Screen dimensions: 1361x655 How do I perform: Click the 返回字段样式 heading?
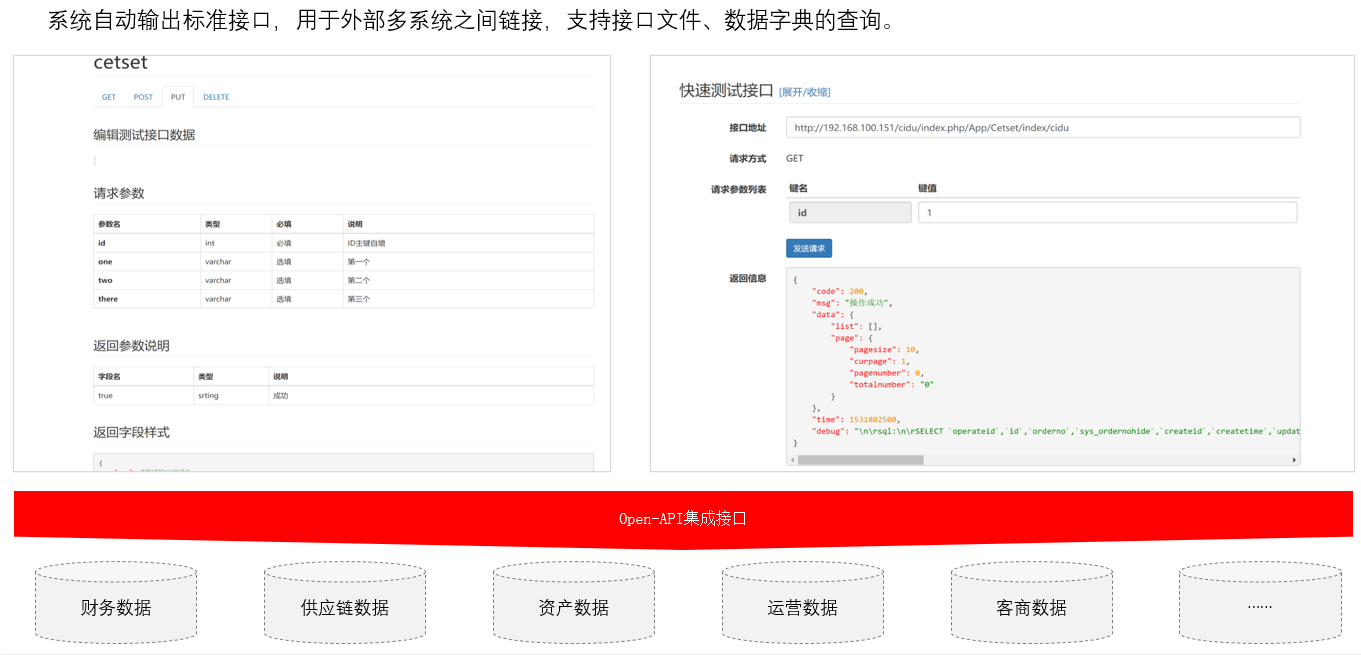click(132, 433)
